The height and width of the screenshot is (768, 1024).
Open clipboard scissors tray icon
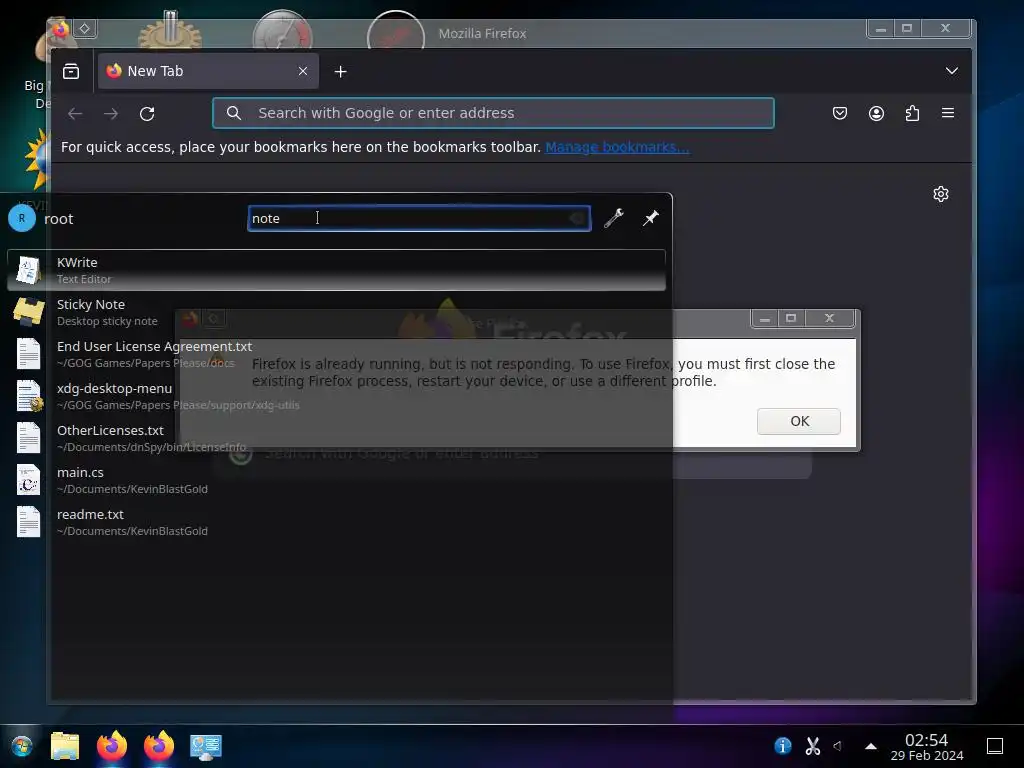[x=812, y=745]
